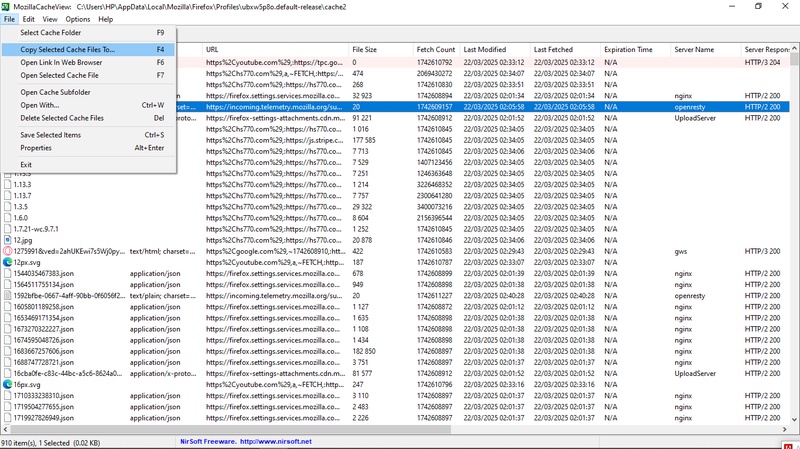800x449 pixels.
Task: Open Properties from the File menu
Action: (36, 148)
